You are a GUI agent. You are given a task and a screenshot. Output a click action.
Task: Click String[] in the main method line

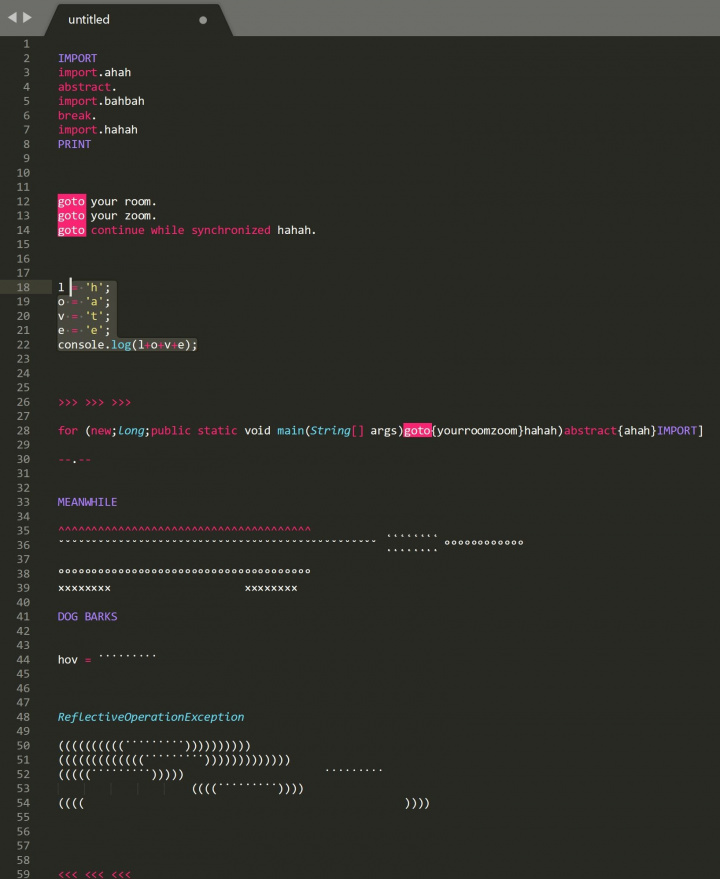coord(336,431)
